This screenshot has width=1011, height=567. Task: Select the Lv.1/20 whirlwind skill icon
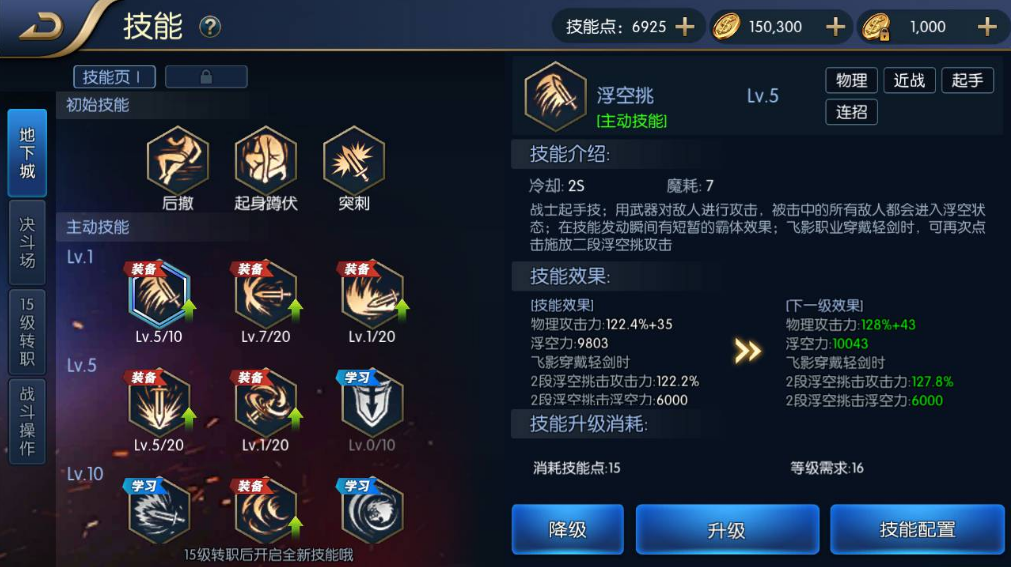click(x=266, y=403)
